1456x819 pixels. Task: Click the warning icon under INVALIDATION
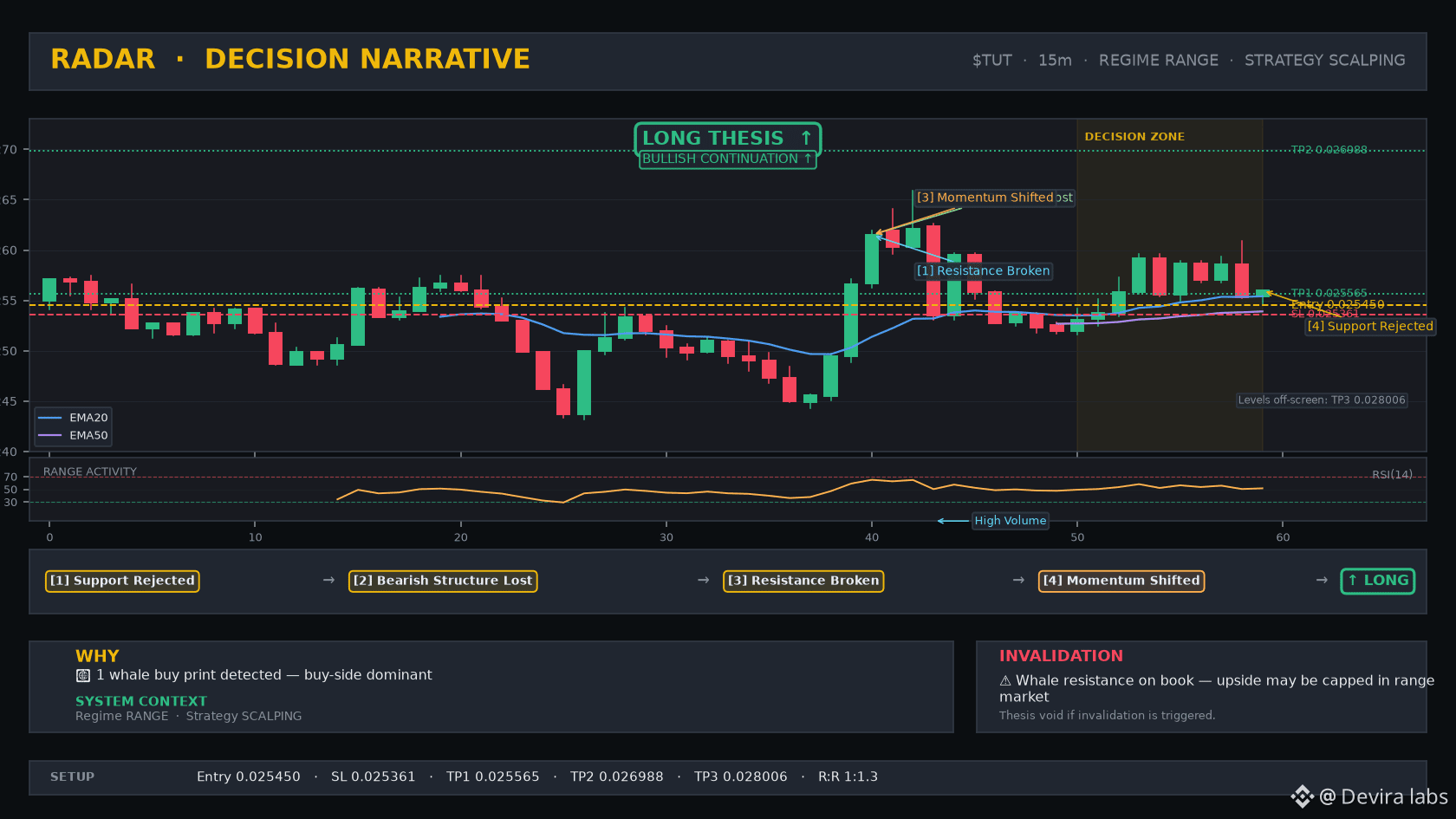coord(1005,681)
